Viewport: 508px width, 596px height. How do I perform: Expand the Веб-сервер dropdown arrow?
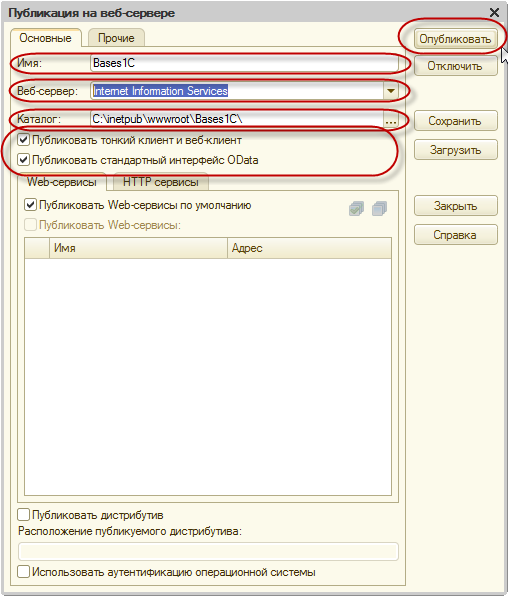point(391,91)
